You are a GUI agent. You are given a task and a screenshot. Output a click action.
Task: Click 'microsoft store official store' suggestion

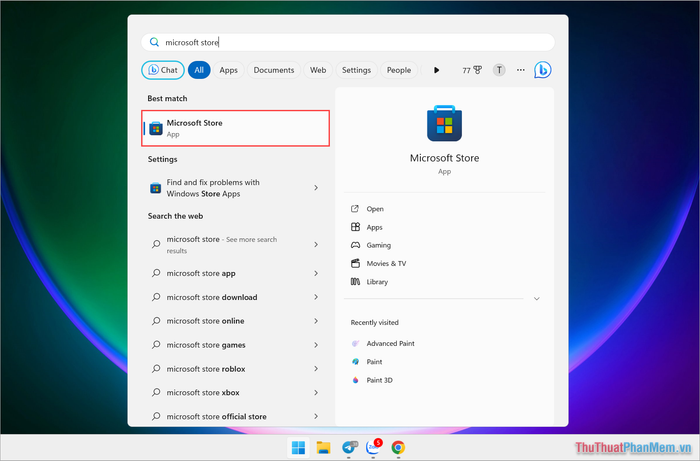[x=217, y=416]
